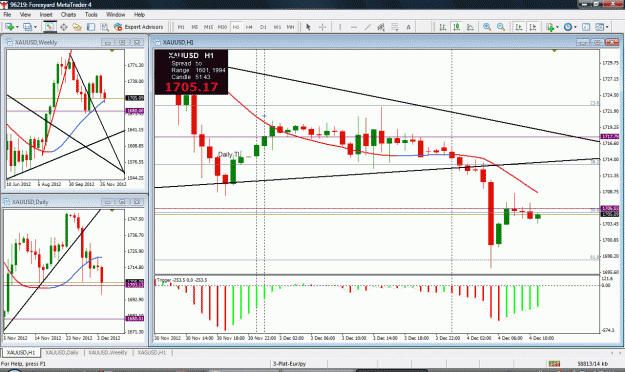Click the 58813/14 kb traffic indicator

(x=593, y=364)
